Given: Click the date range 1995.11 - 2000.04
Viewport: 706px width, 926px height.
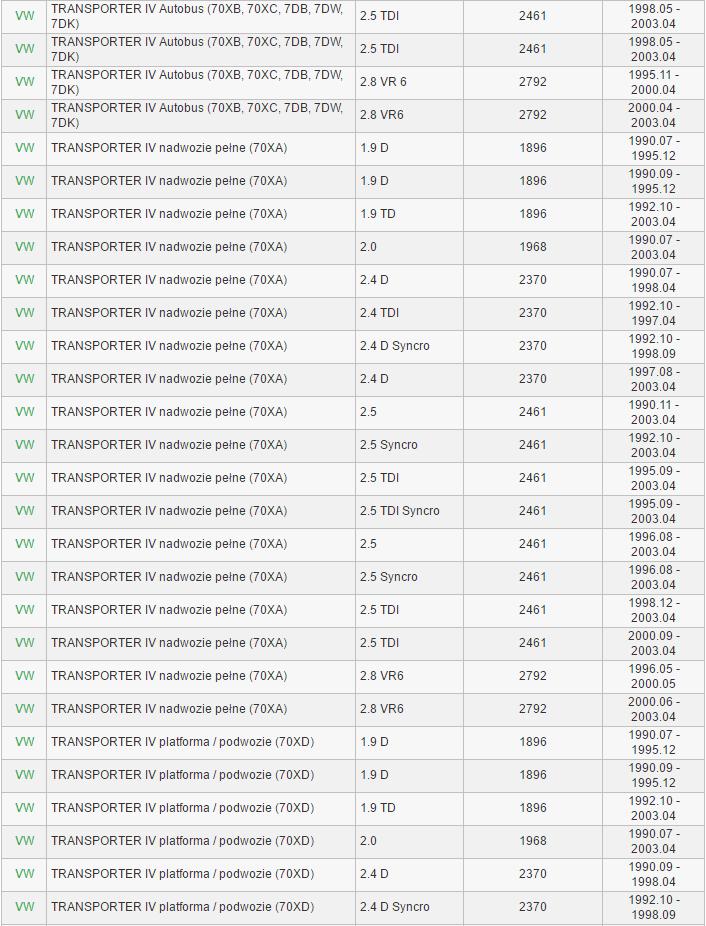Looking at the screenshot, I should tap(653, 82).
